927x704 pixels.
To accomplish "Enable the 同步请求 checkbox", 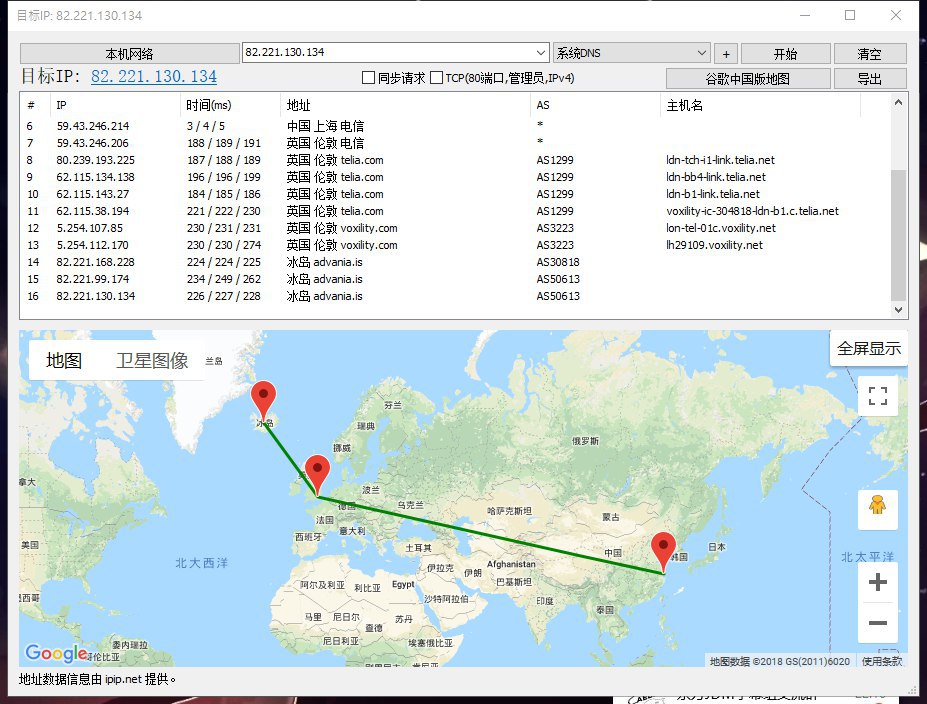I will pyautogui.click(x=368, y=78).
